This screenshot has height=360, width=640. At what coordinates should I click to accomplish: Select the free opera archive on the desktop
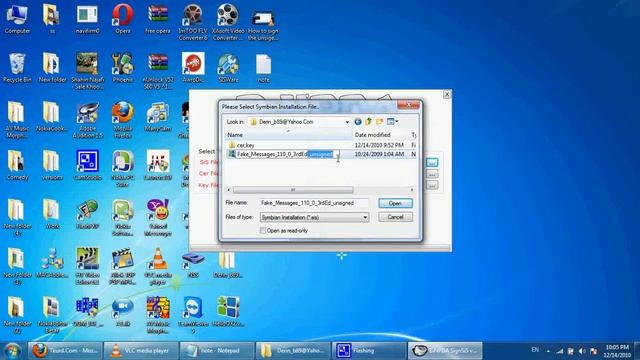158,19
